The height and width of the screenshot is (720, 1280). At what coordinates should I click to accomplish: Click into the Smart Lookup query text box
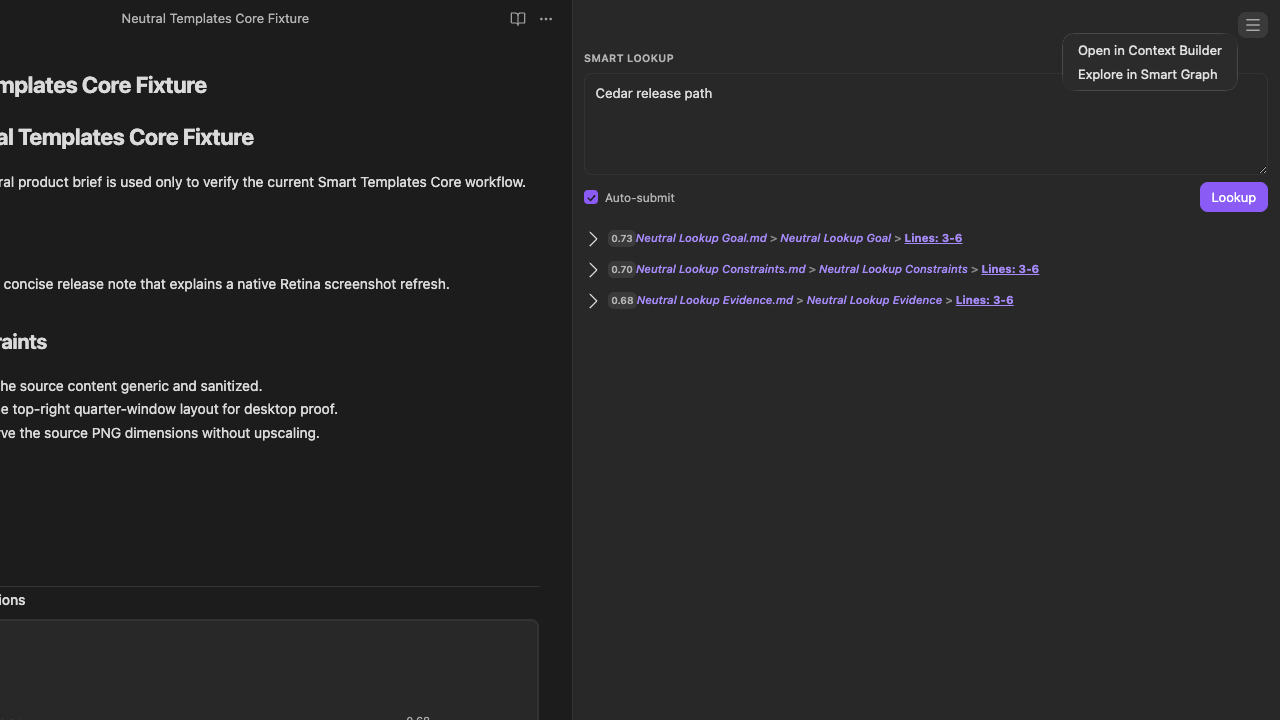[926, 124]
